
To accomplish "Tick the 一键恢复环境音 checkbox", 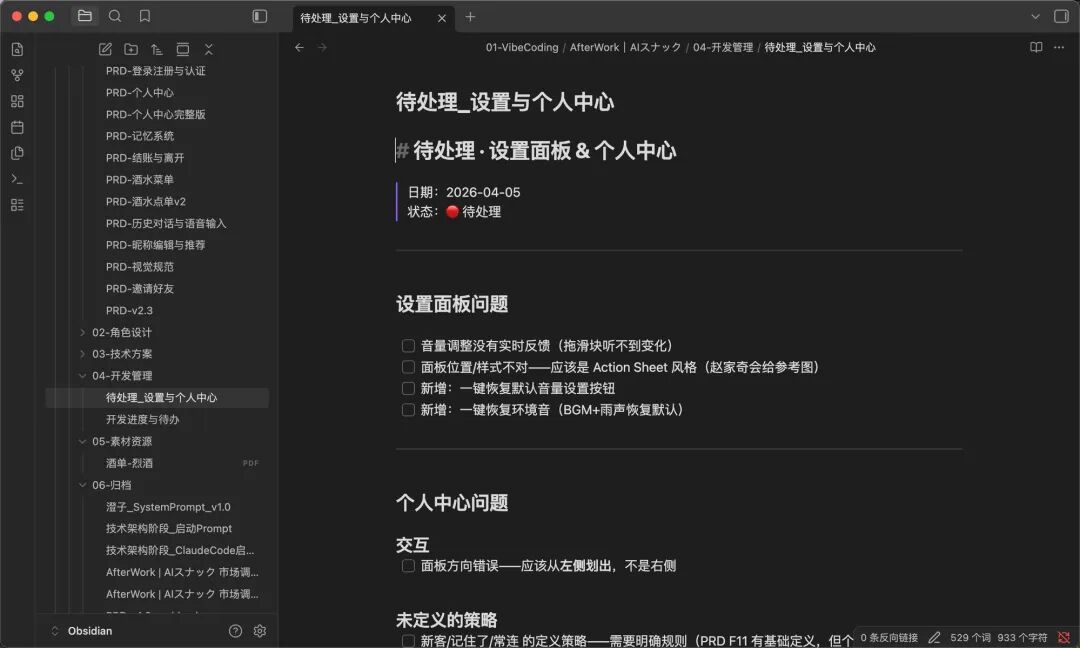I will 408,410.
